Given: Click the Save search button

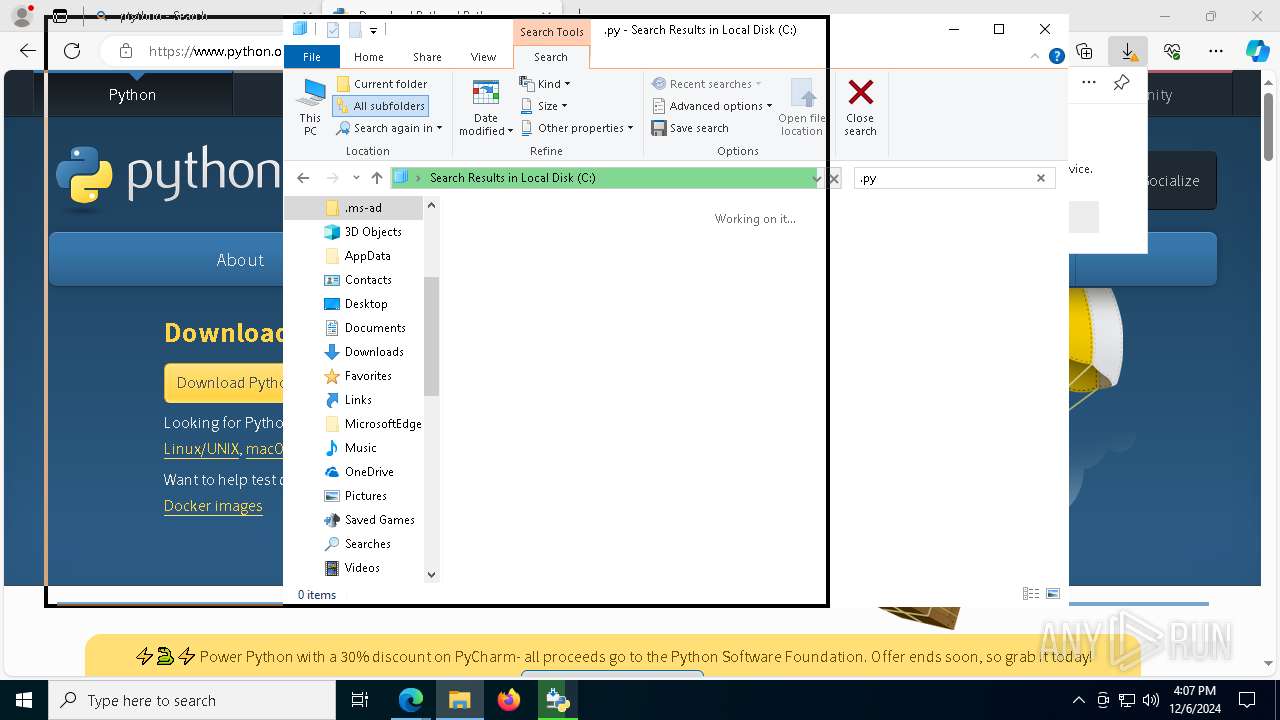Looking at the screenshot, I should point(690,128).
